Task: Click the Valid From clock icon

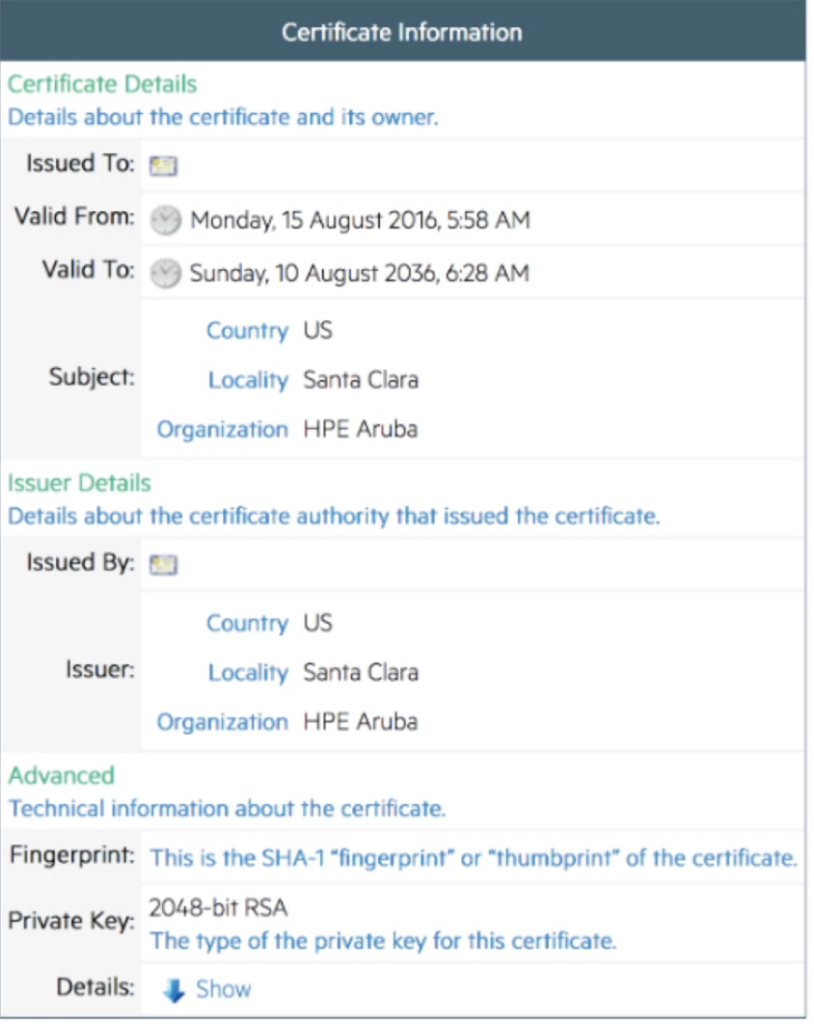Action: (x=167, y=220)
